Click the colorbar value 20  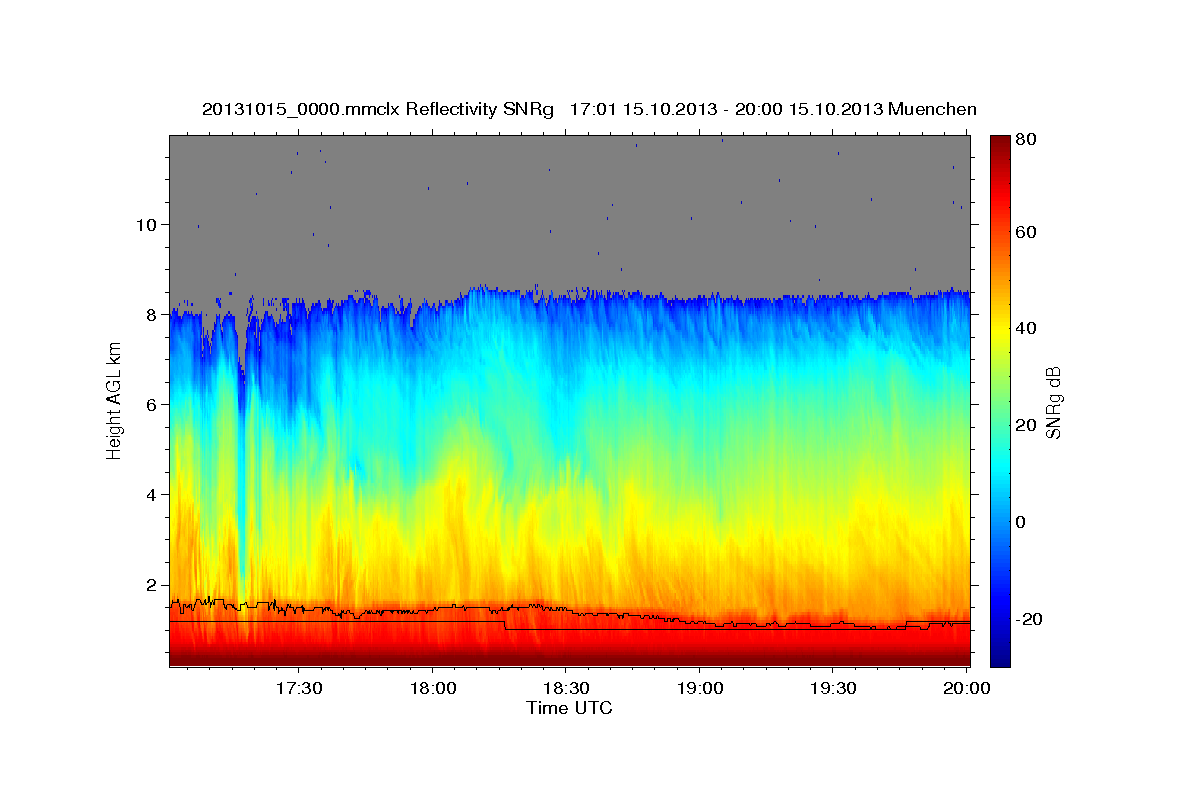(x=1025, y=425)
